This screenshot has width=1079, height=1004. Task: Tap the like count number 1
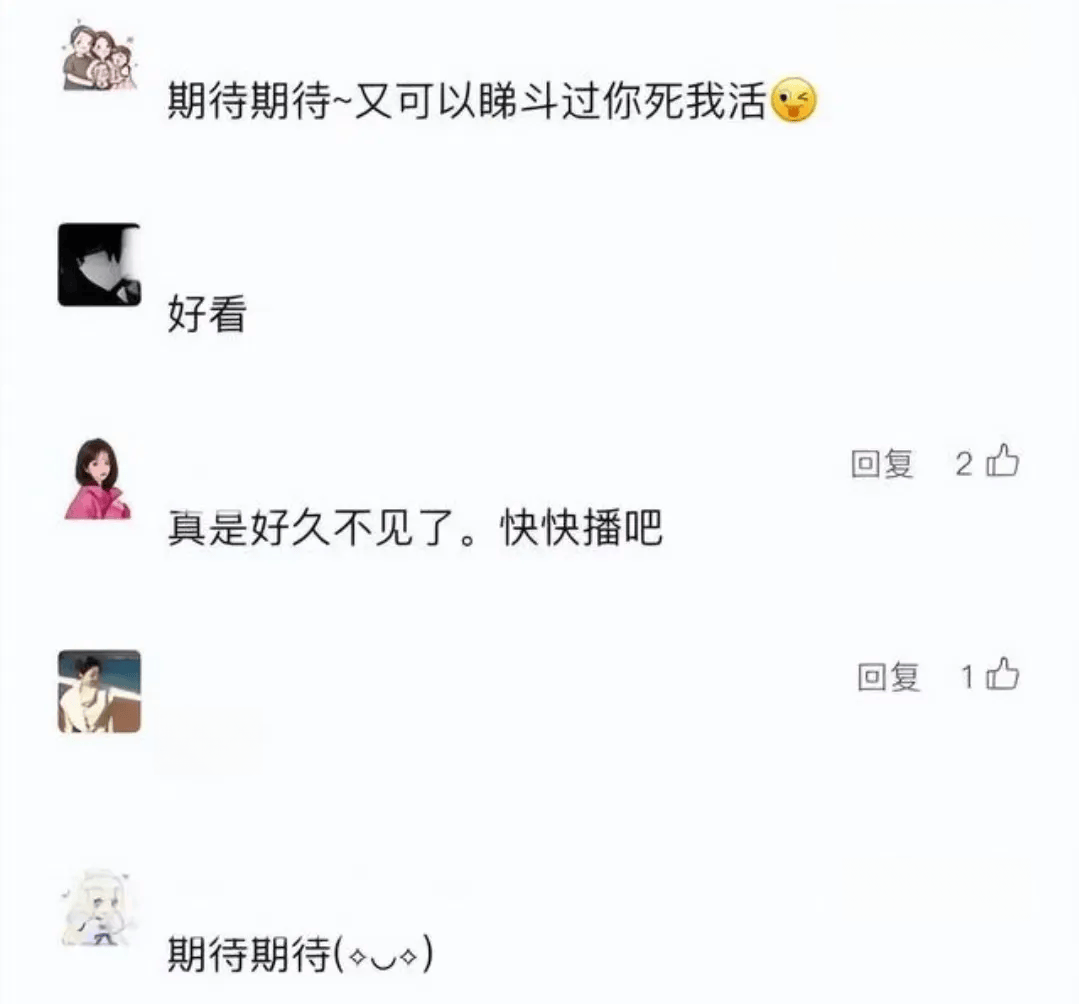point(967,677)
